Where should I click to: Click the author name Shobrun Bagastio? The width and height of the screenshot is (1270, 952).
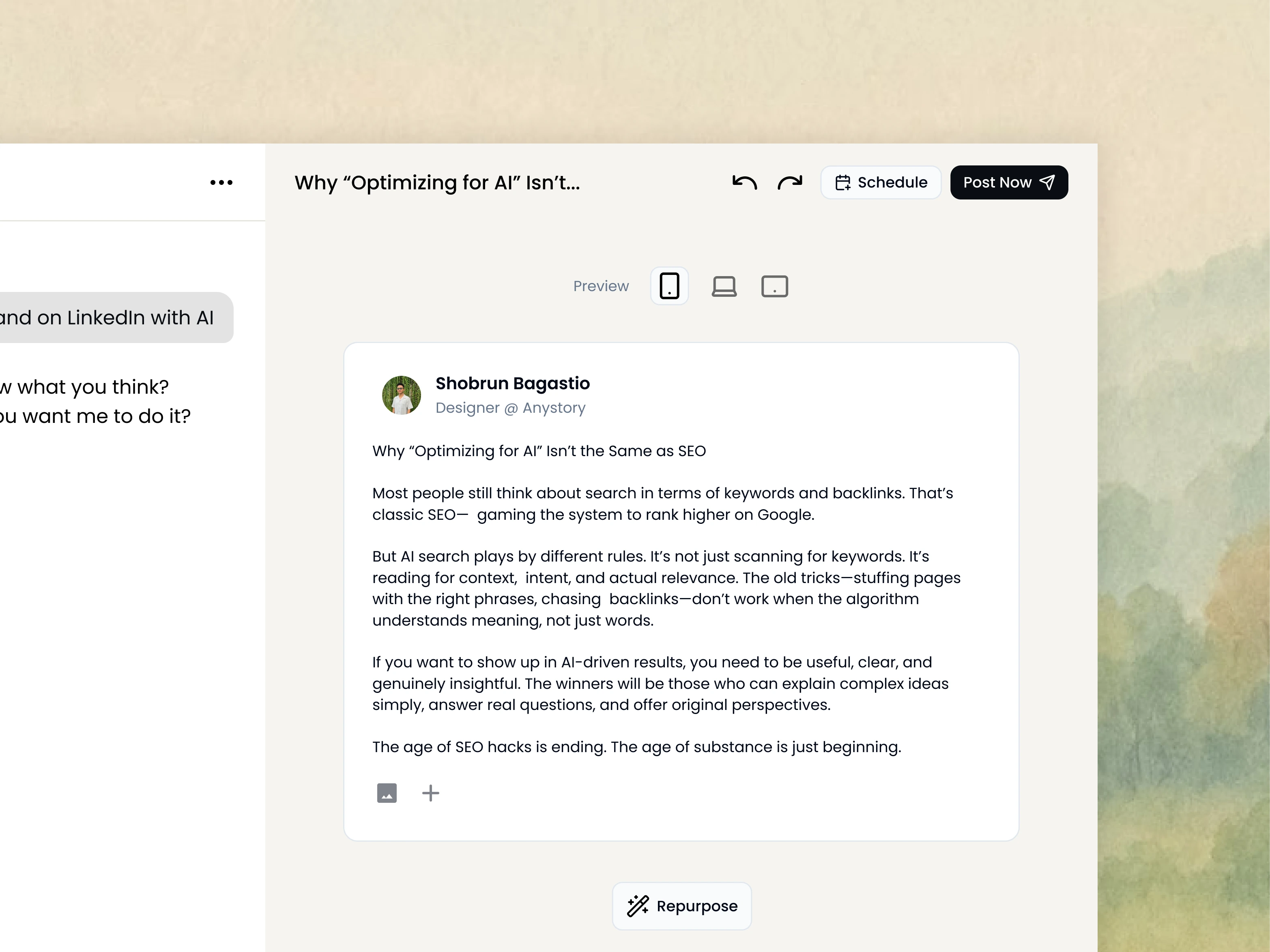tap(512, 383)
